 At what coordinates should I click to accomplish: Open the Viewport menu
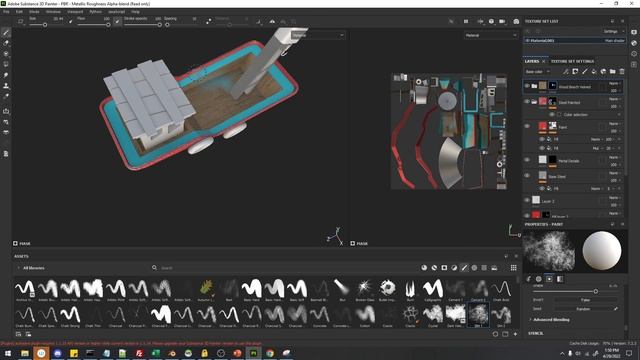(75, 12)
